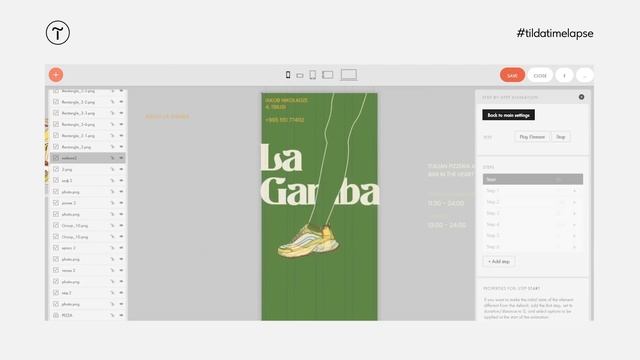
Task: Close the step-by-step animation panel
Action: pos(581,97)
